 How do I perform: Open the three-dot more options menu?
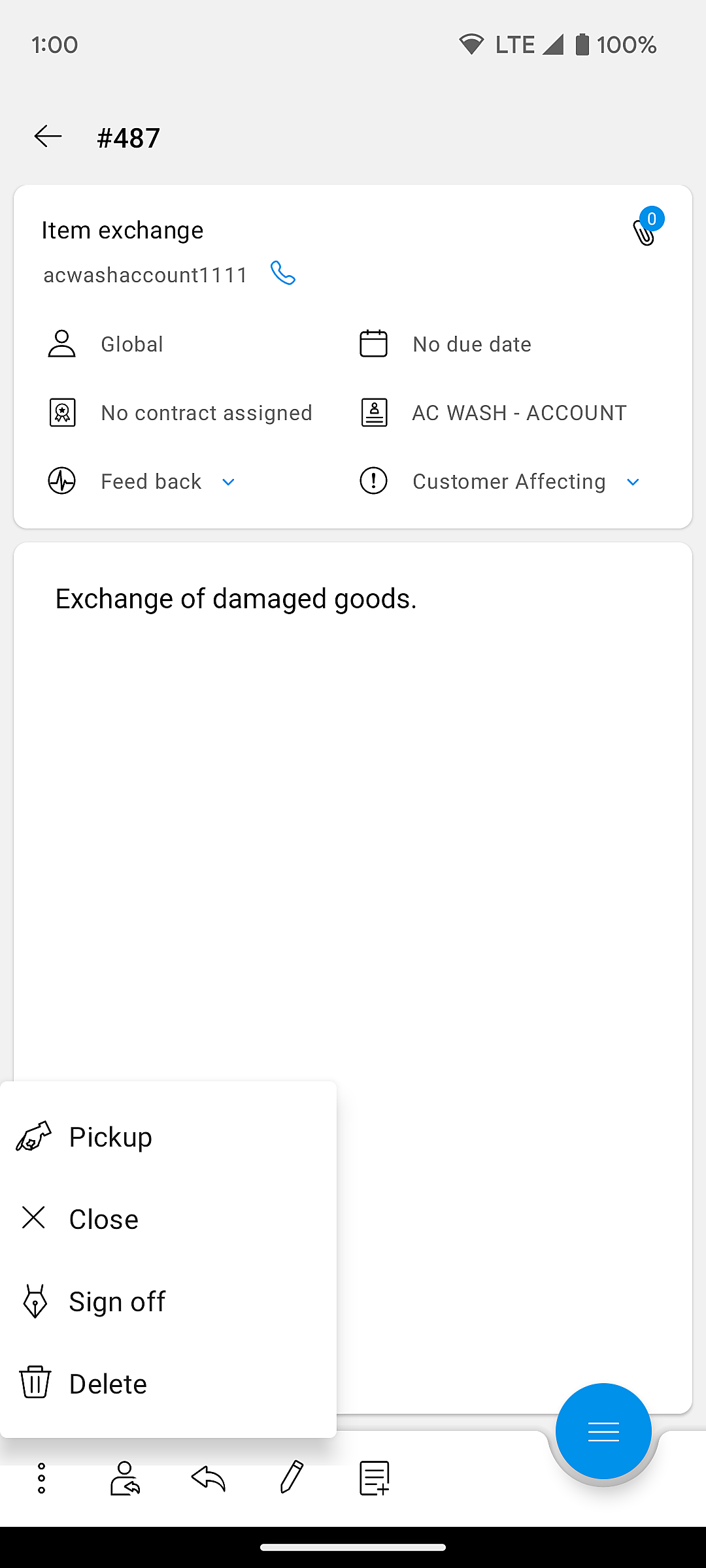pyautogui.click(x=41, y=1478)
